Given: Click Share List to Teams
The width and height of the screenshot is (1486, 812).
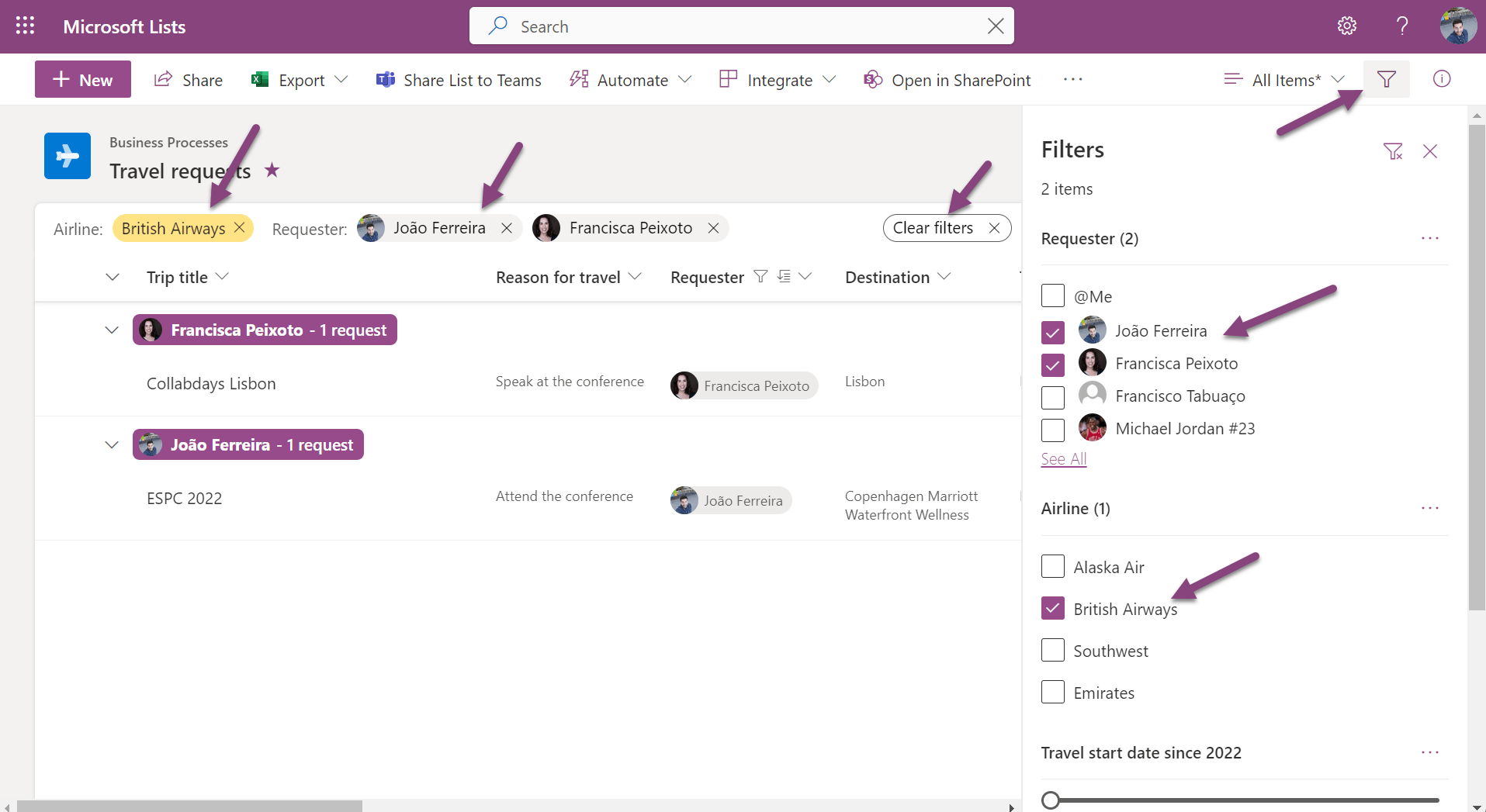Looking at the screenshot, I should pyautogui.click(x=459, y=80).
